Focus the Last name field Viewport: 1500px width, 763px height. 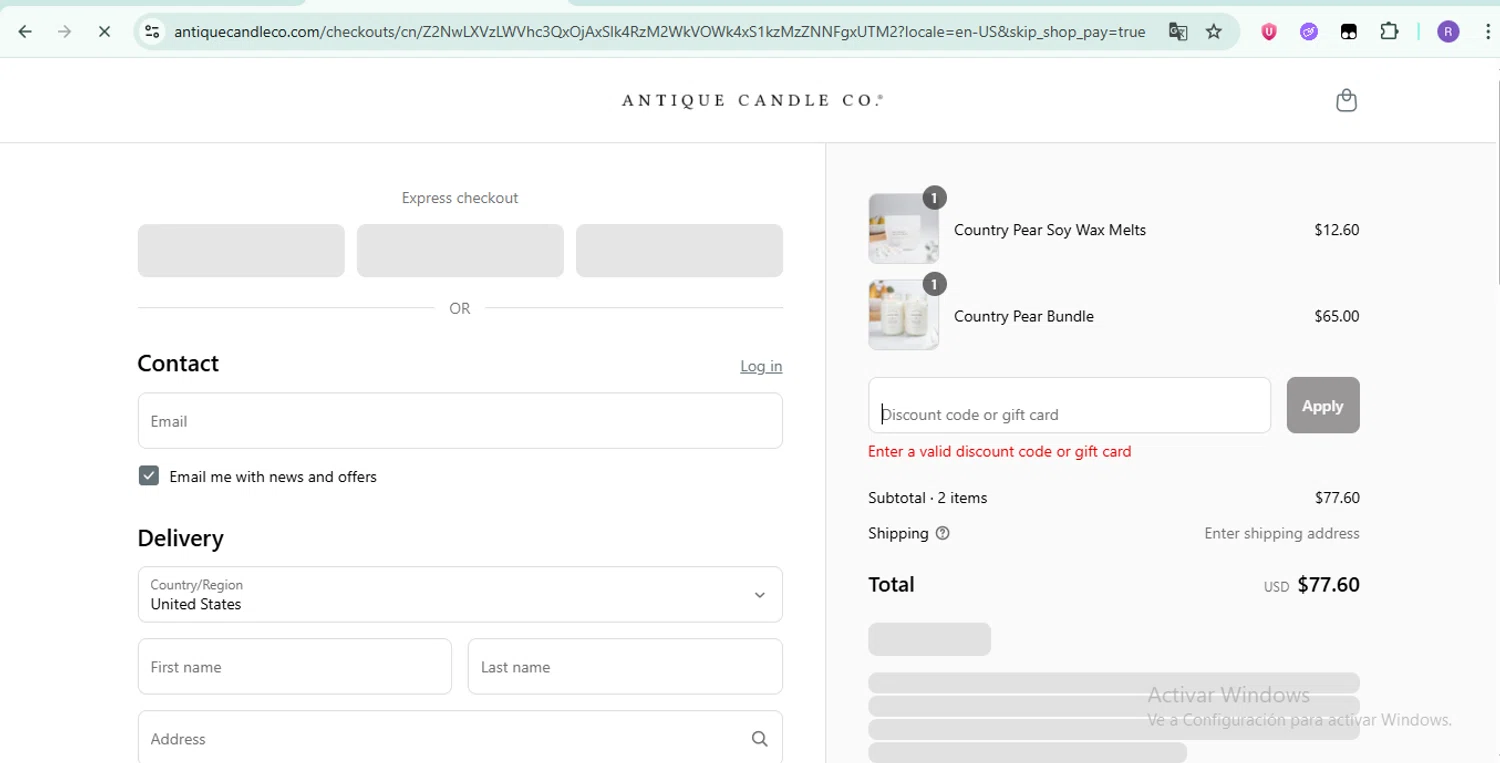coord(625,667)
